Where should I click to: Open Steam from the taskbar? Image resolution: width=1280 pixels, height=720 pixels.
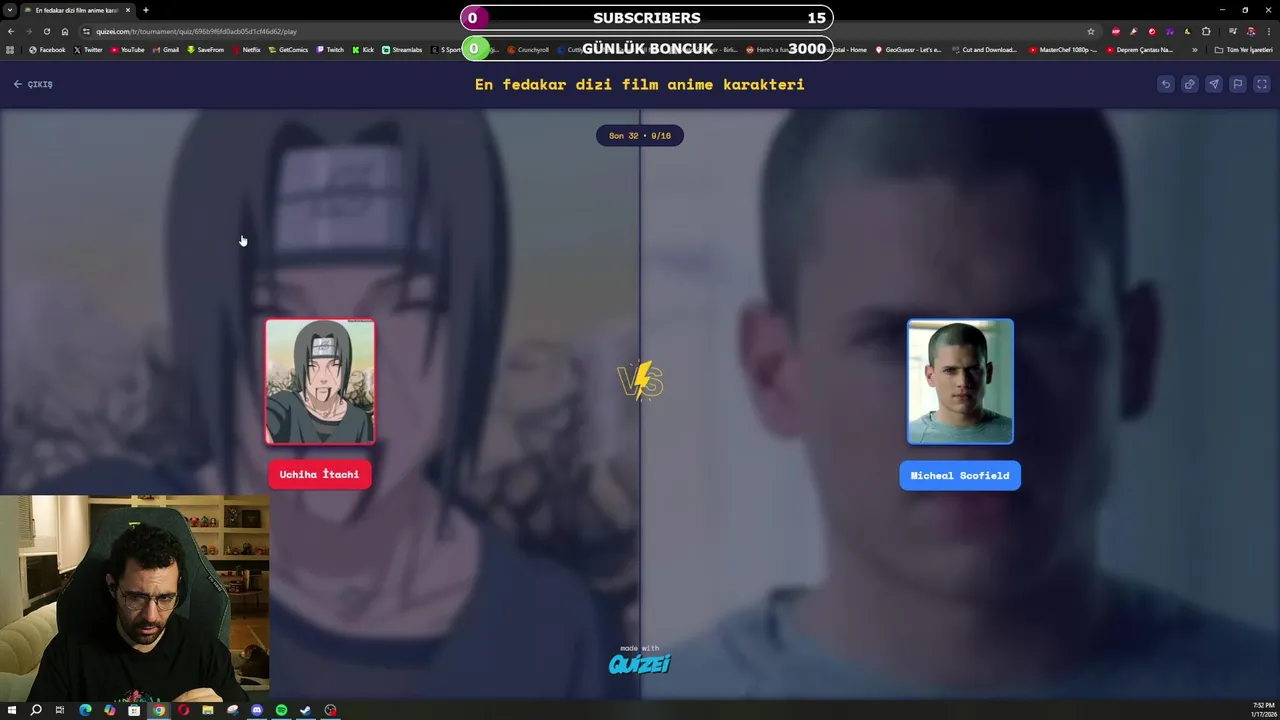(x=306, y=710)
